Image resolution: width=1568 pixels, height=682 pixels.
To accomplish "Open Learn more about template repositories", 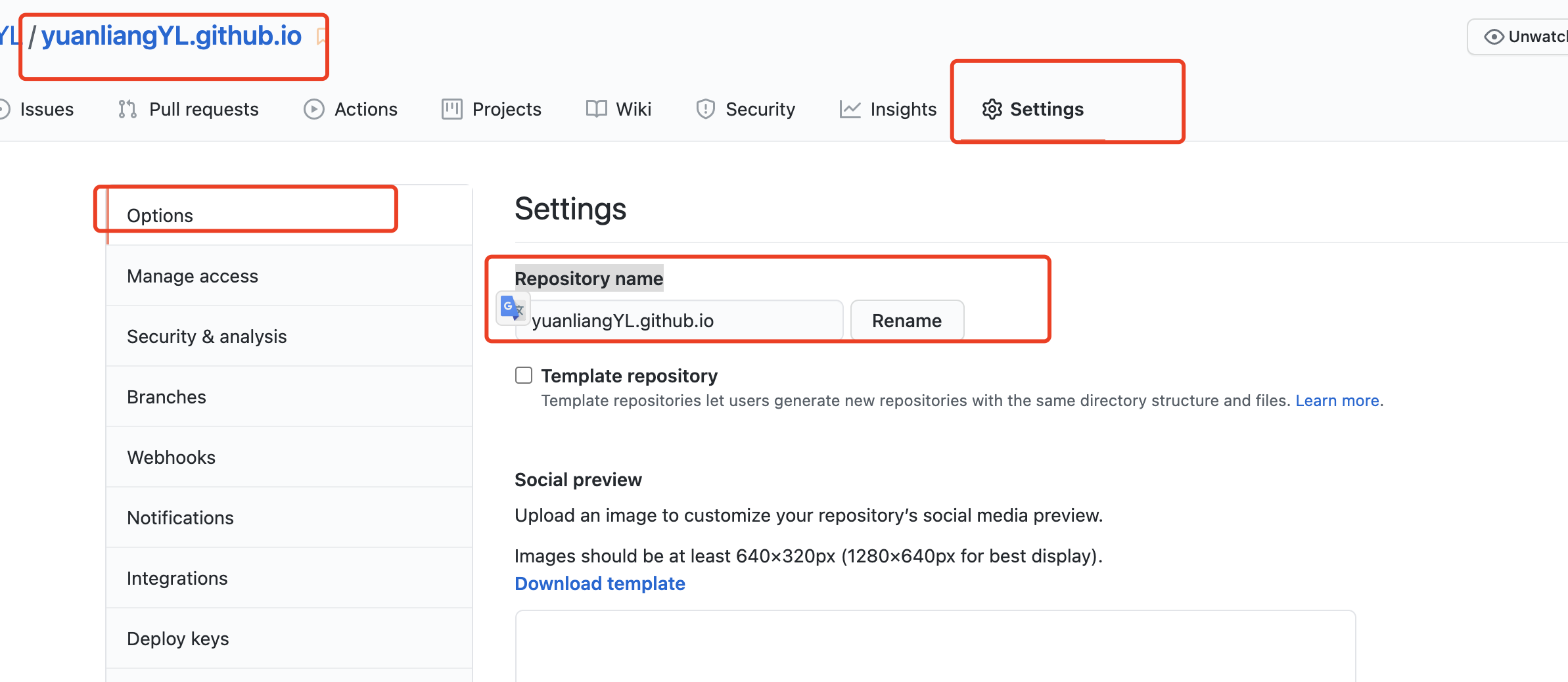I will tap(1337, 401).
